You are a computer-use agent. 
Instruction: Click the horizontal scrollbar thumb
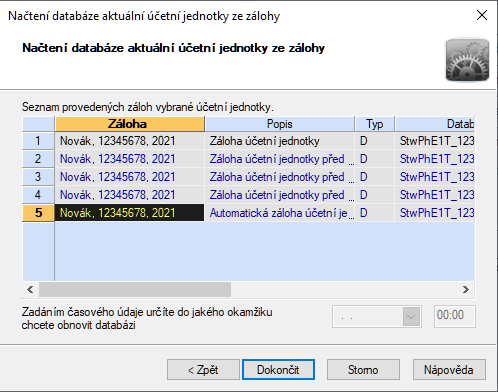135,289
